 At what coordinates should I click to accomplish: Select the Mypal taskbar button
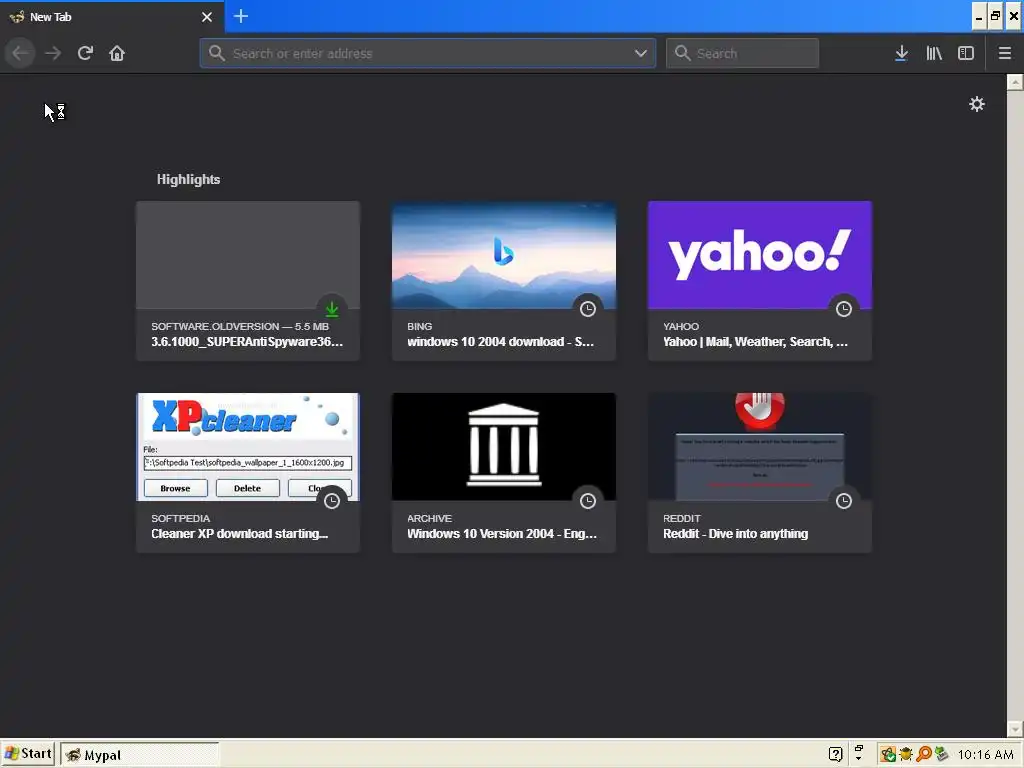140,754
